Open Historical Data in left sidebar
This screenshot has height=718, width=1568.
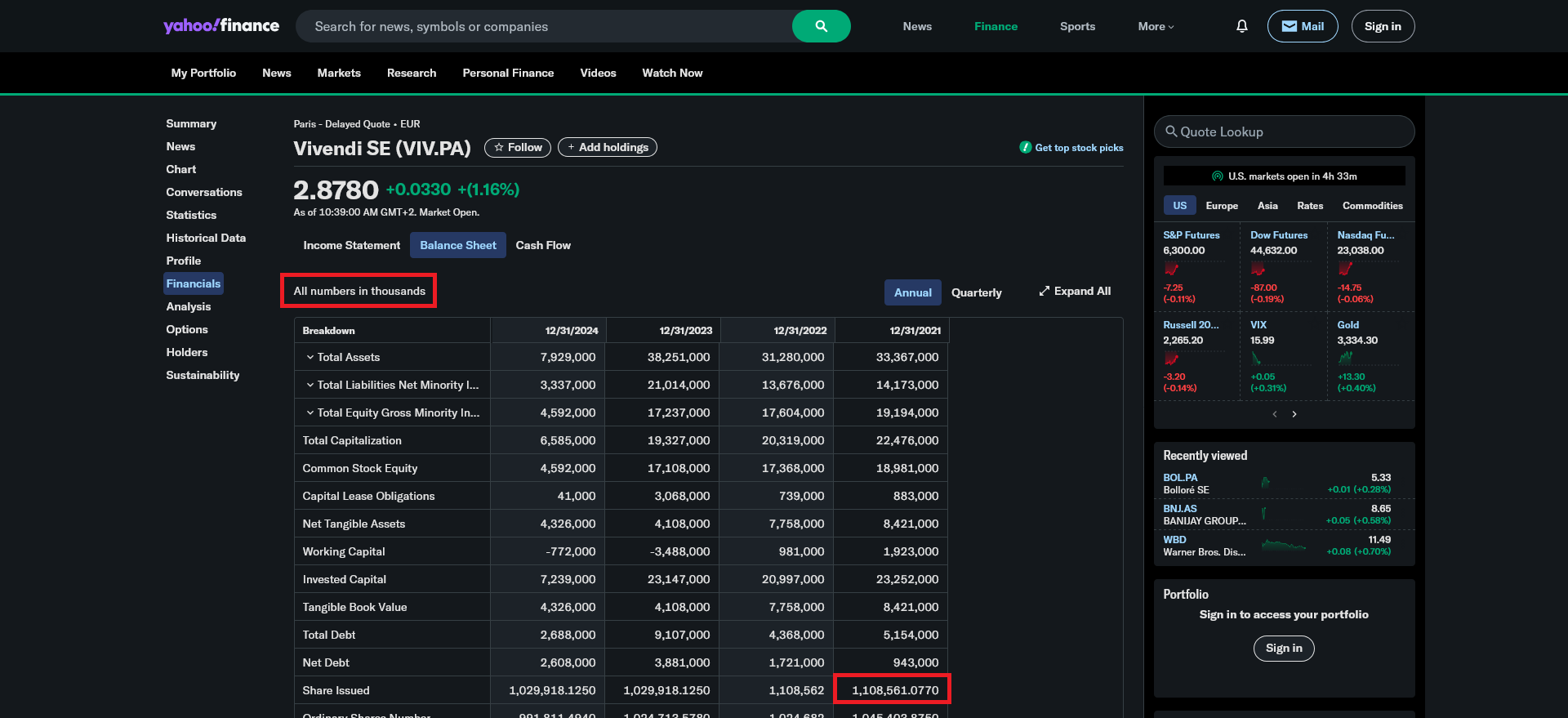[x=206, y=238]
